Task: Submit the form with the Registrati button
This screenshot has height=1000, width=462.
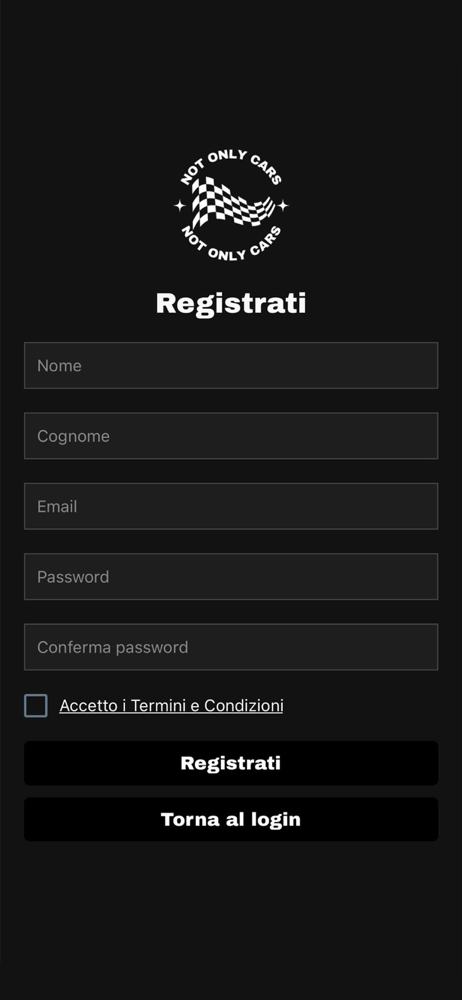Action: [231, 763]
